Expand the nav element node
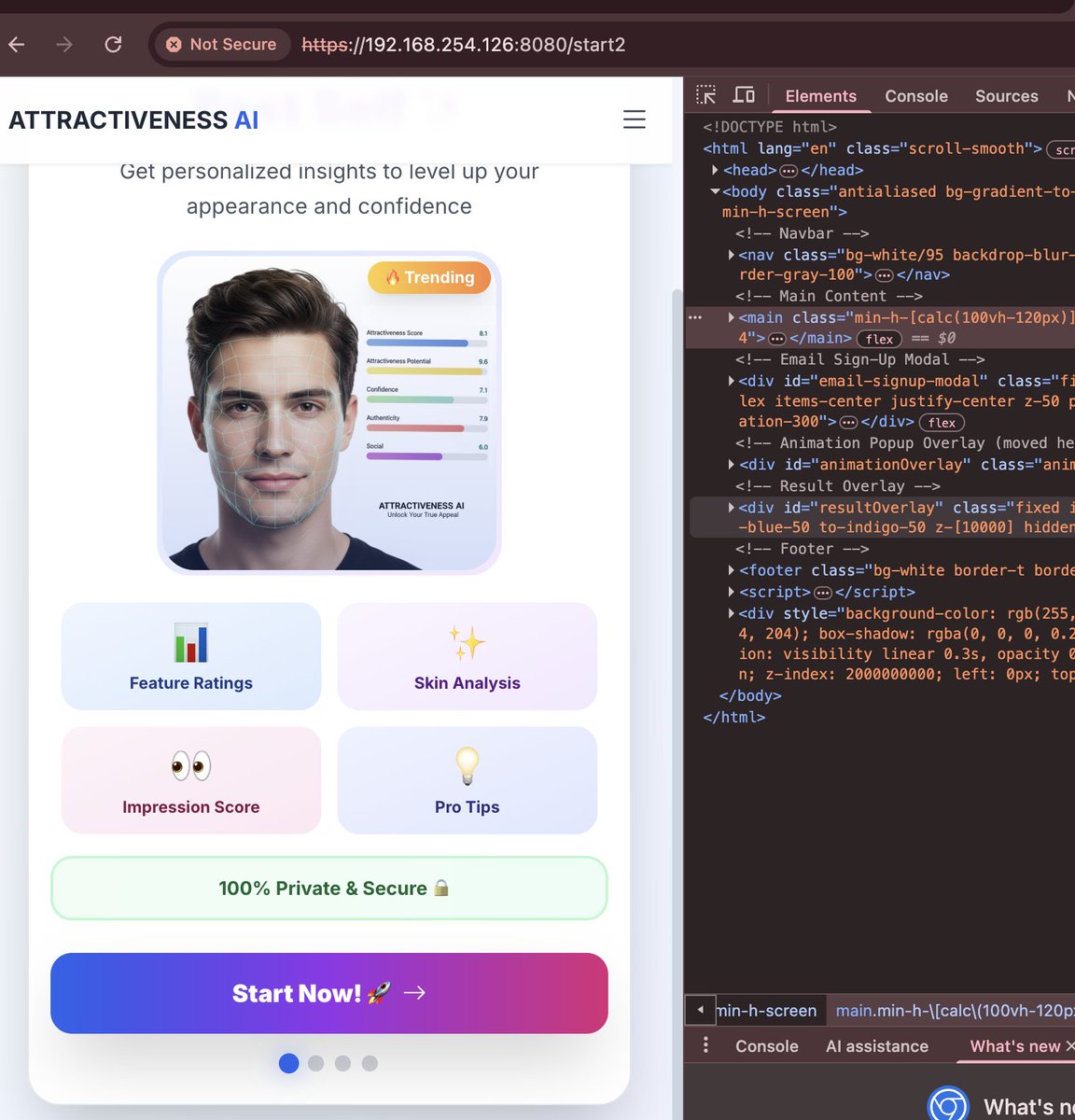1075x1120 pixels. (x=731, y=255)
